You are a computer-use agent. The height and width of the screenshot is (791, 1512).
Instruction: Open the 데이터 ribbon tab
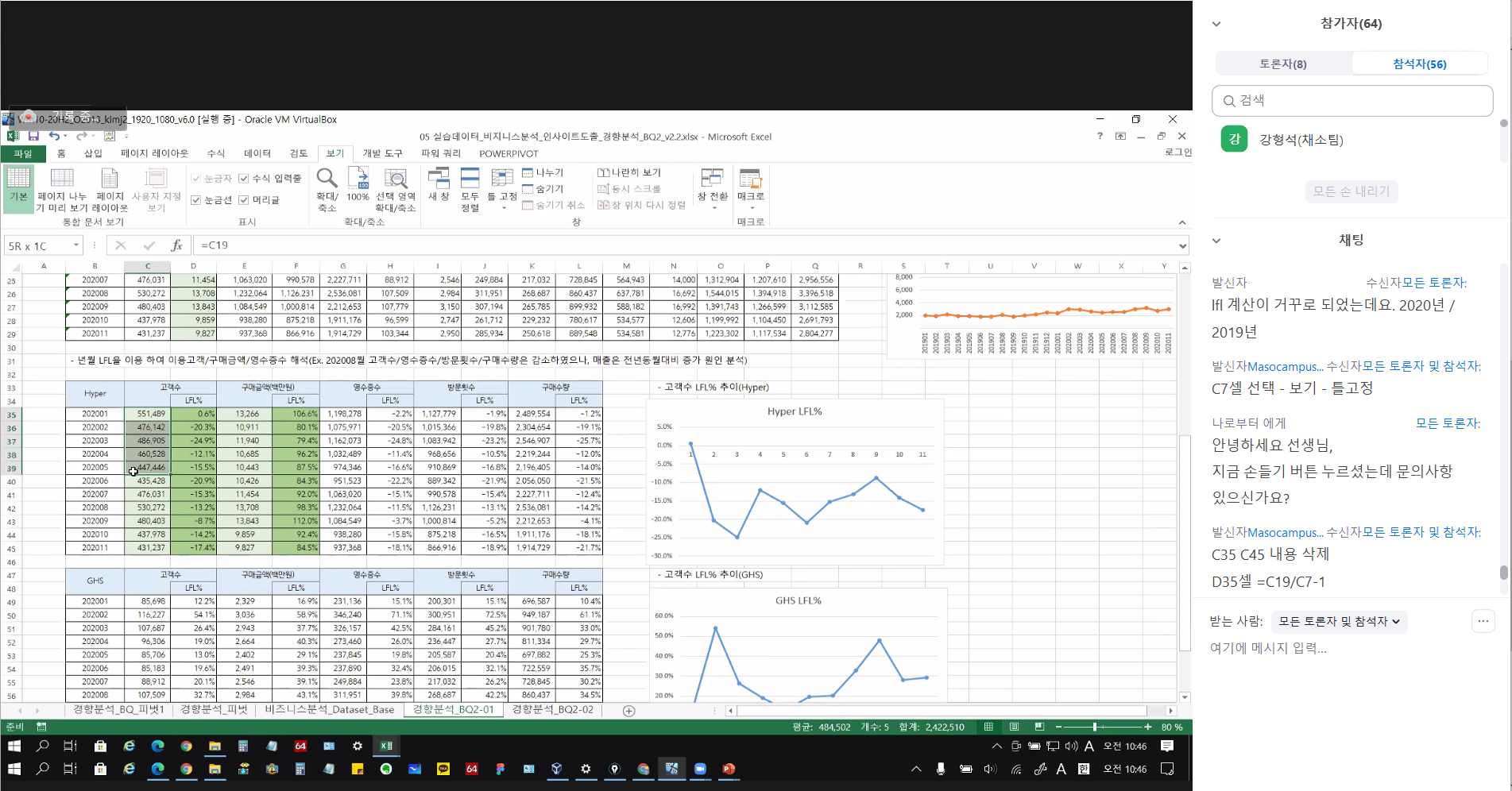click(x=257, y=153)
